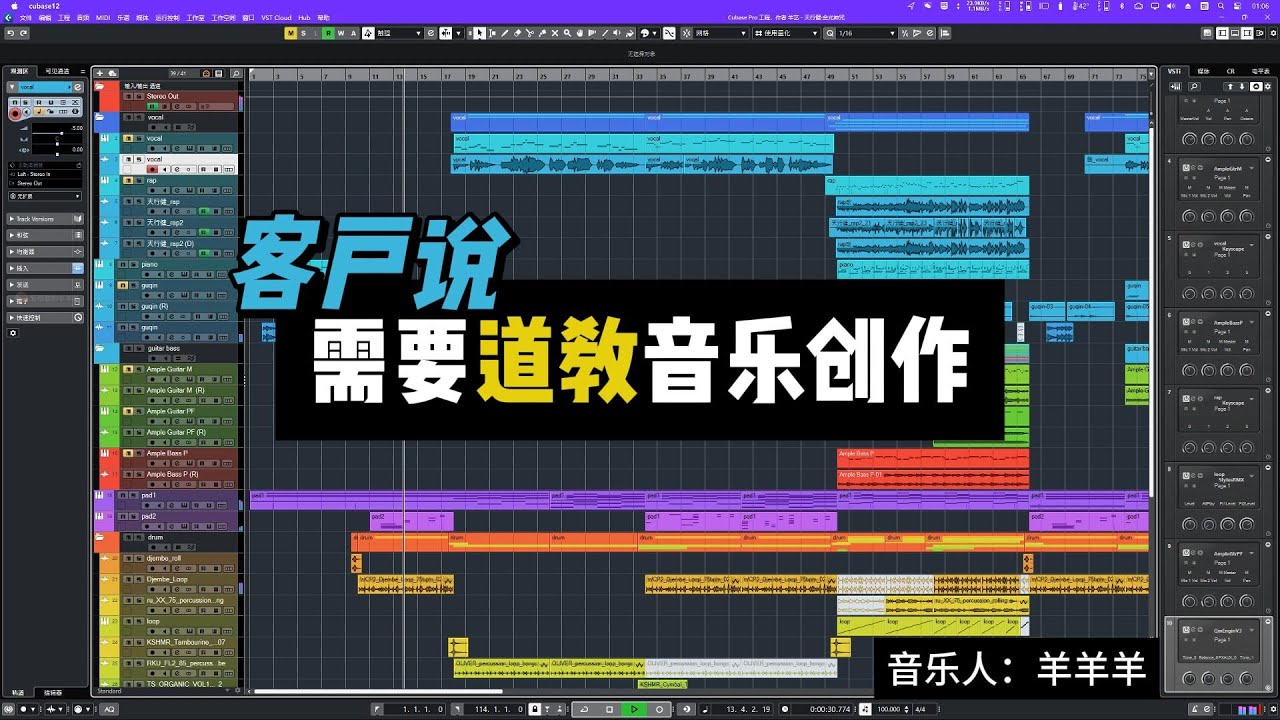Open the 文件 menu
The width and height of the screenshot is (1280, 720).
tap(26, 17)
